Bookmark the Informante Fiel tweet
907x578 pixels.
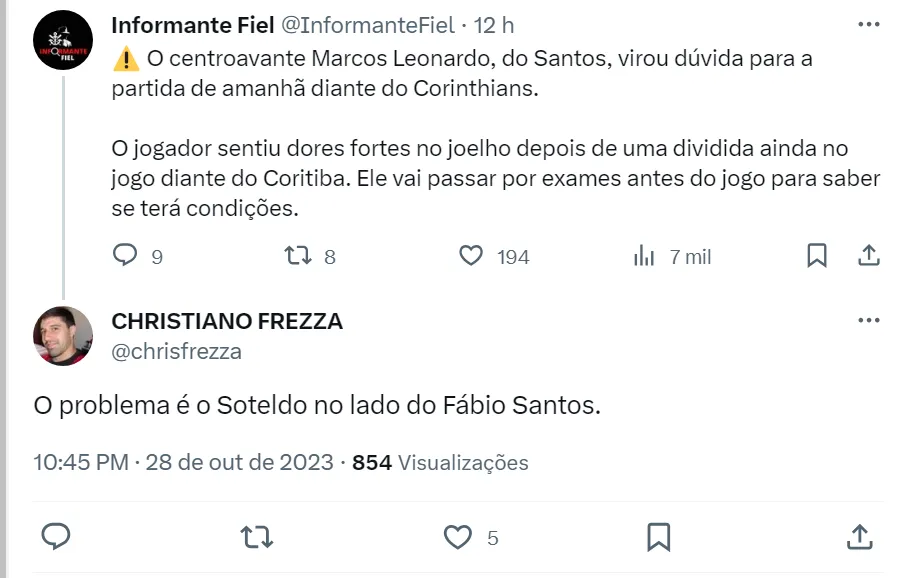click(x=817, y=256)
